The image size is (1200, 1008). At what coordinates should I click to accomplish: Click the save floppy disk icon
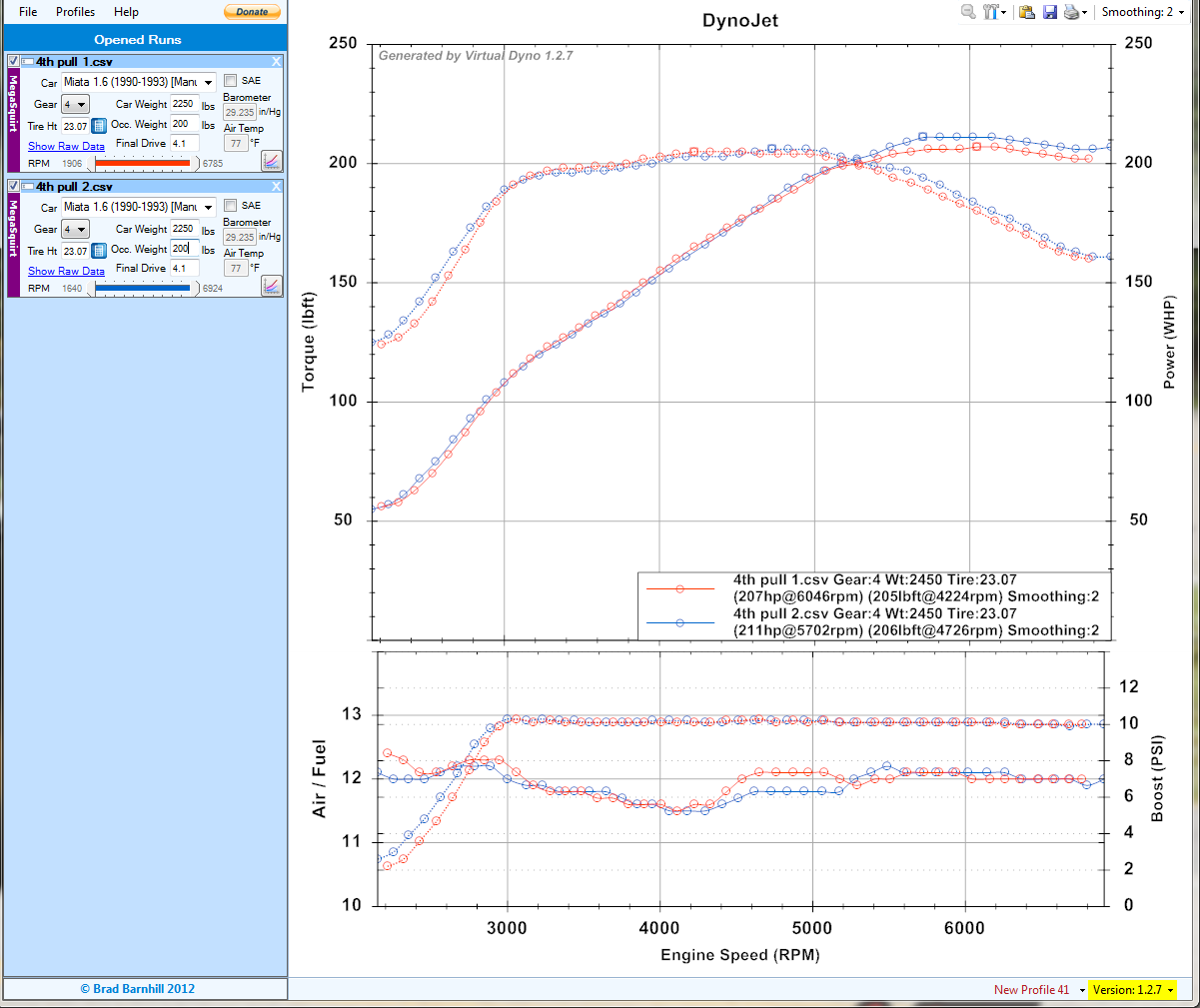tap(1049, 12)
